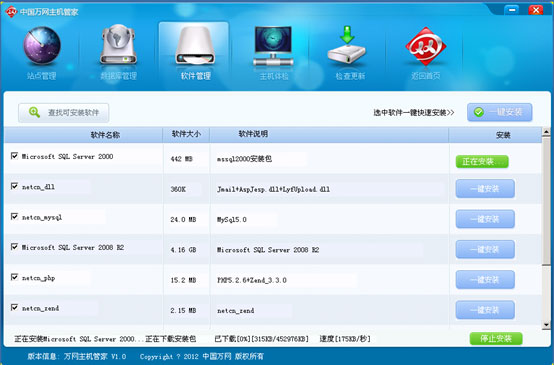The image size is (554, 365).
Task: Click the scrollbar up arrow
Action: tap(546, 132)
